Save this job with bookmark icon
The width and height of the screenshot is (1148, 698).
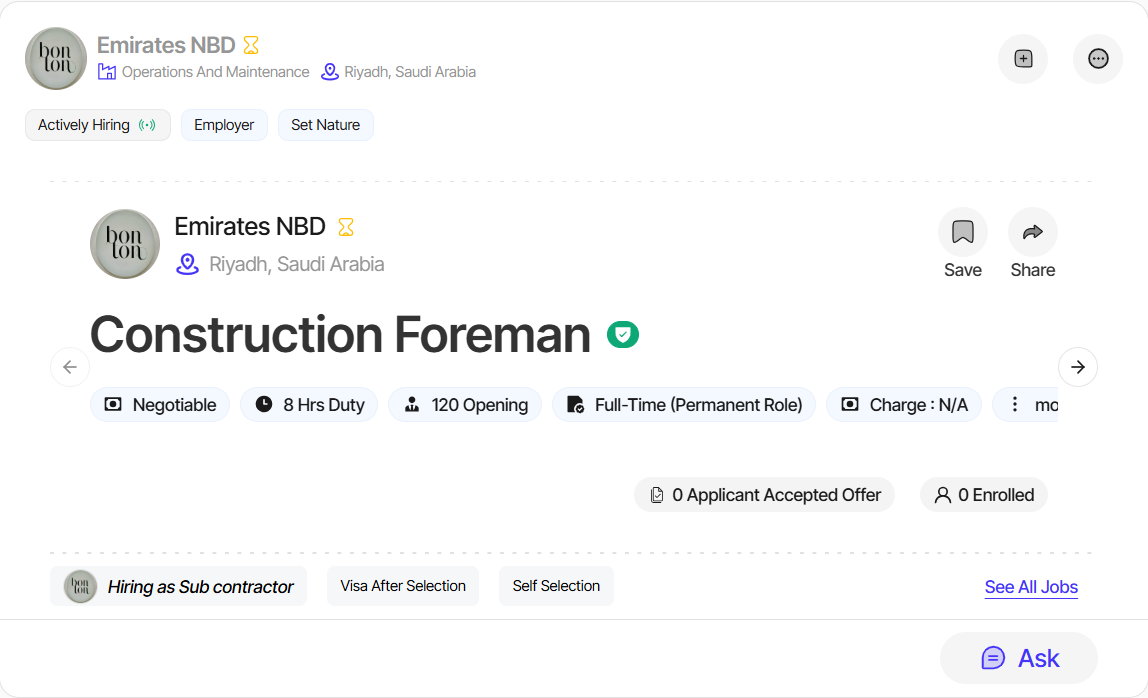[x=962, y=233]
